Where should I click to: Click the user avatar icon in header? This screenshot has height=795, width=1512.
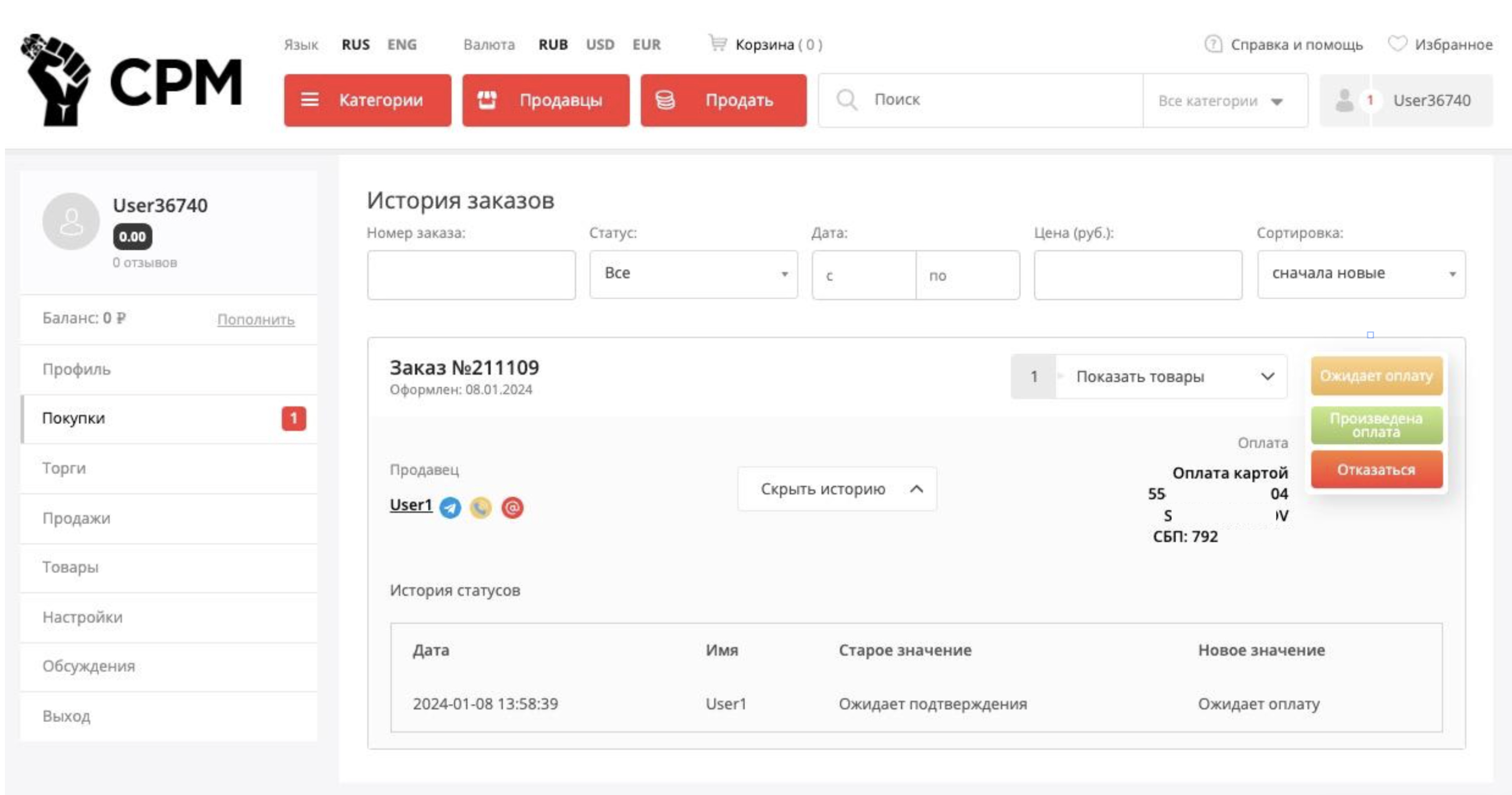(x=1344, y=100)
